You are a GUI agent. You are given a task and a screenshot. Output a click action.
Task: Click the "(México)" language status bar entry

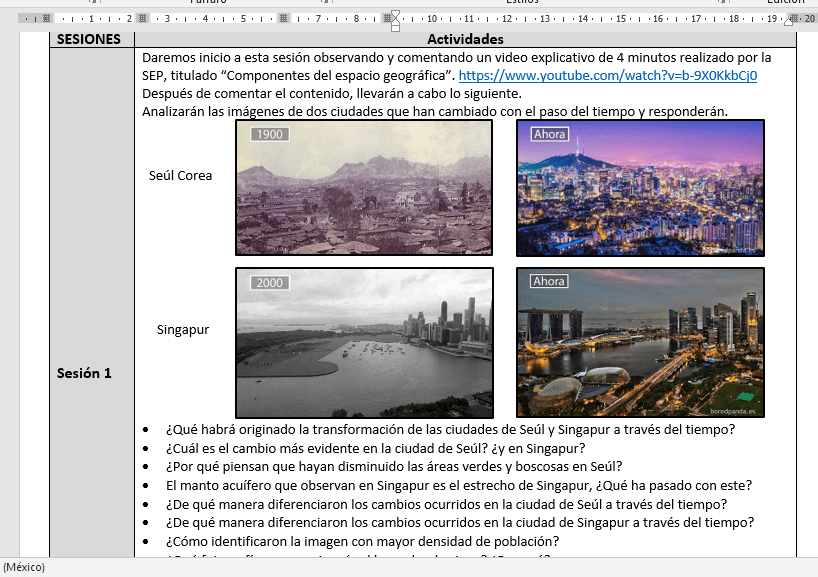pyautogui.click(x=23, y=567)
